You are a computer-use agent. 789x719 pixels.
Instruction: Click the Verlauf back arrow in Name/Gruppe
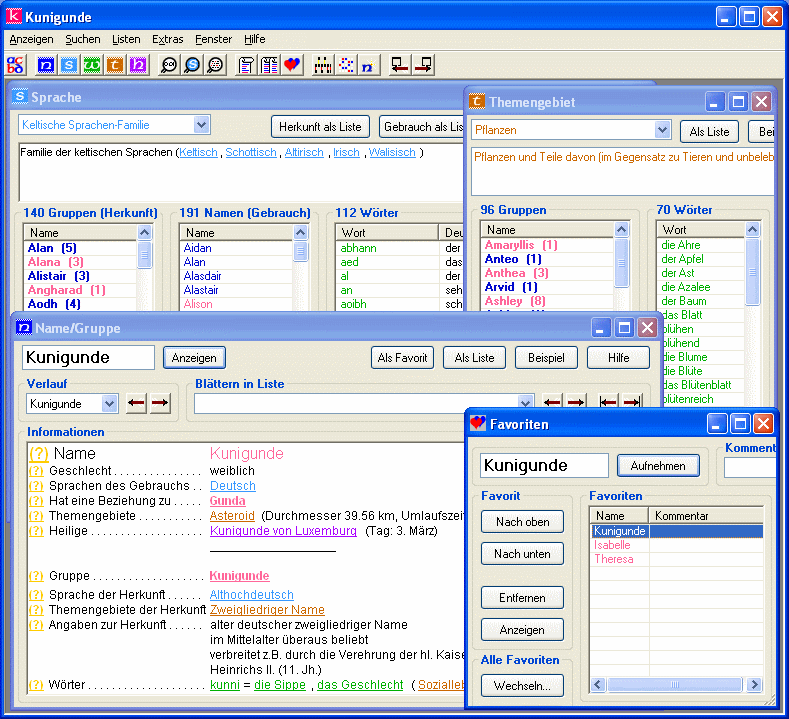click(137, 403)
